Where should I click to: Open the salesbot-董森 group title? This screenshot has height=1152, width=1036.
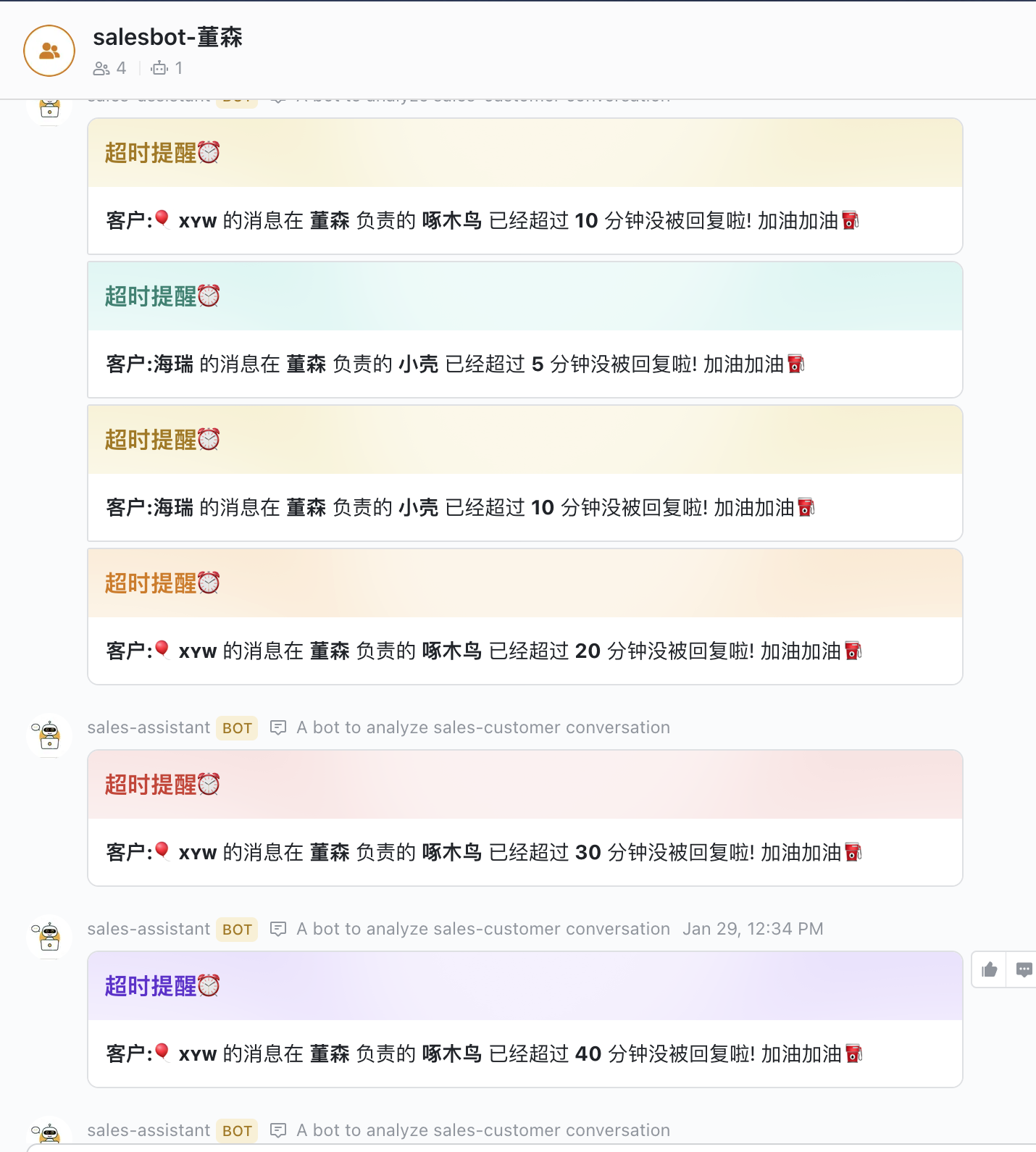(x=167, y=37)
